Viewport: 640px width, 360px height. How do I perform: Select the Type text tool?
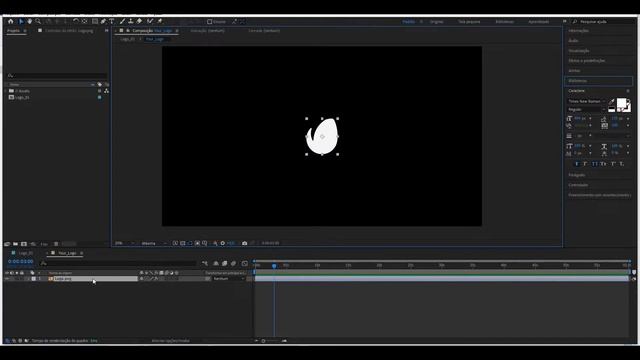tap(111, 21)
